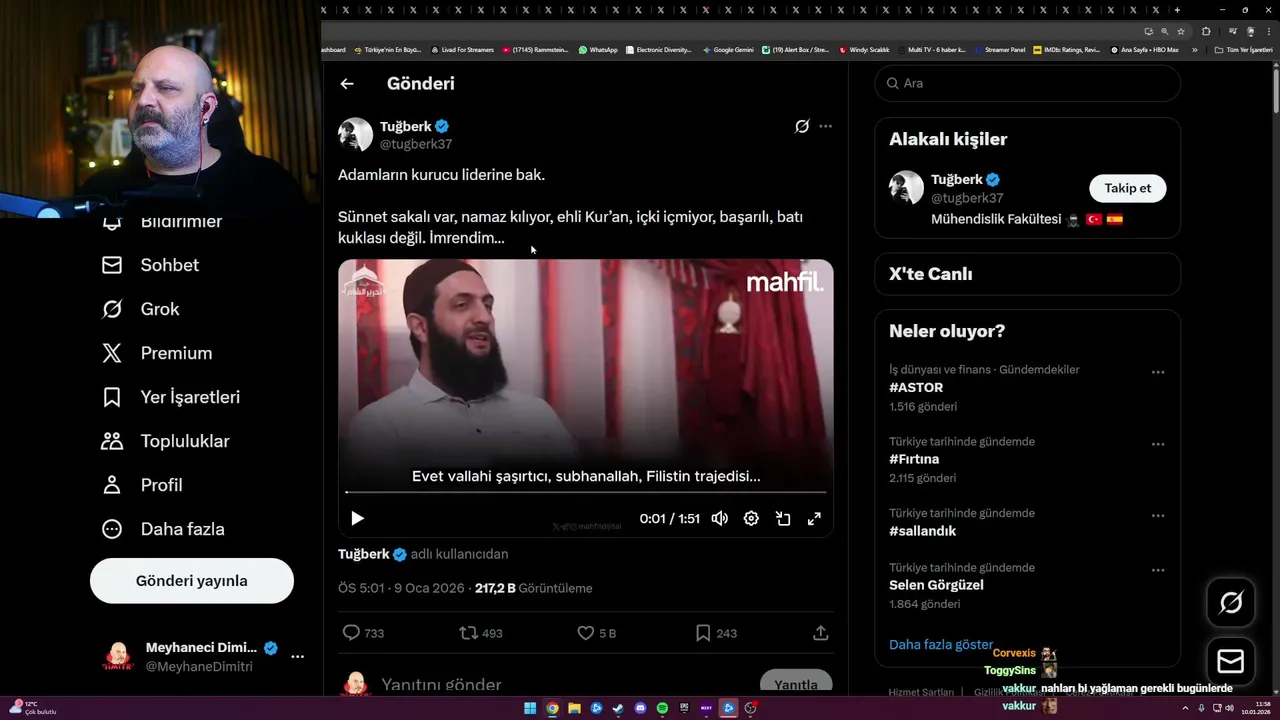Open Sohbet in the sidebar
1280x720 pixels.
tap(151, 265)
